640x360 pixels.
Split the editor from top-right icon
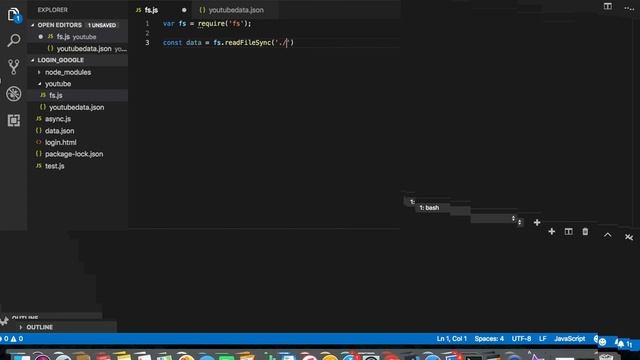click(x=608, y=6)
